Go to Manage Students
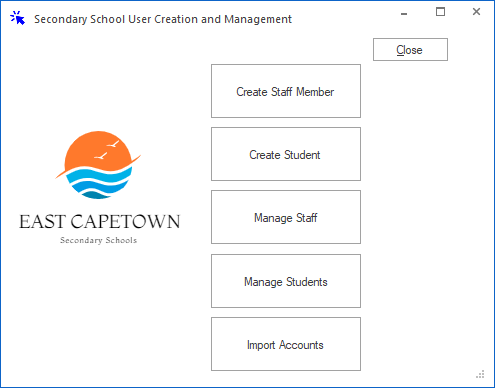Image resolution: width=495 pixels, height=388 pixels. pyautogui.click(x=286, y=281)
